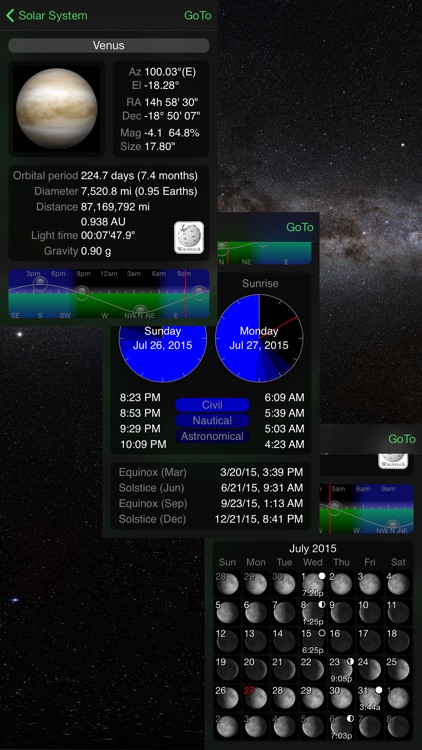Select the Civil twilight button
The width and height of the screenshot is (422, 750).
tap(212, 405)
